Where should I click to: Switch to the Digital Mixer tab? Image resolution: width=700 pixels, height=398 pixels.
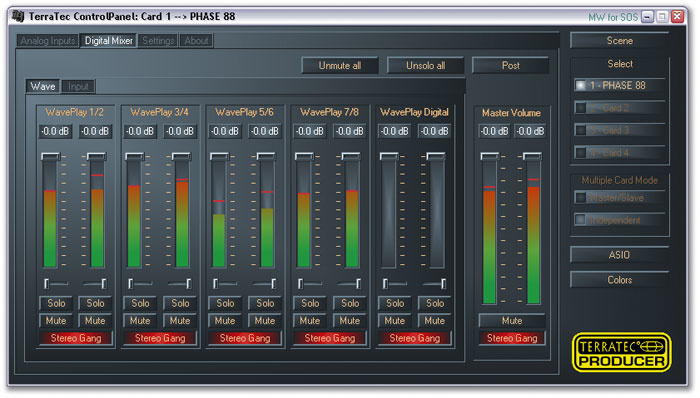(x=108, y=41)
